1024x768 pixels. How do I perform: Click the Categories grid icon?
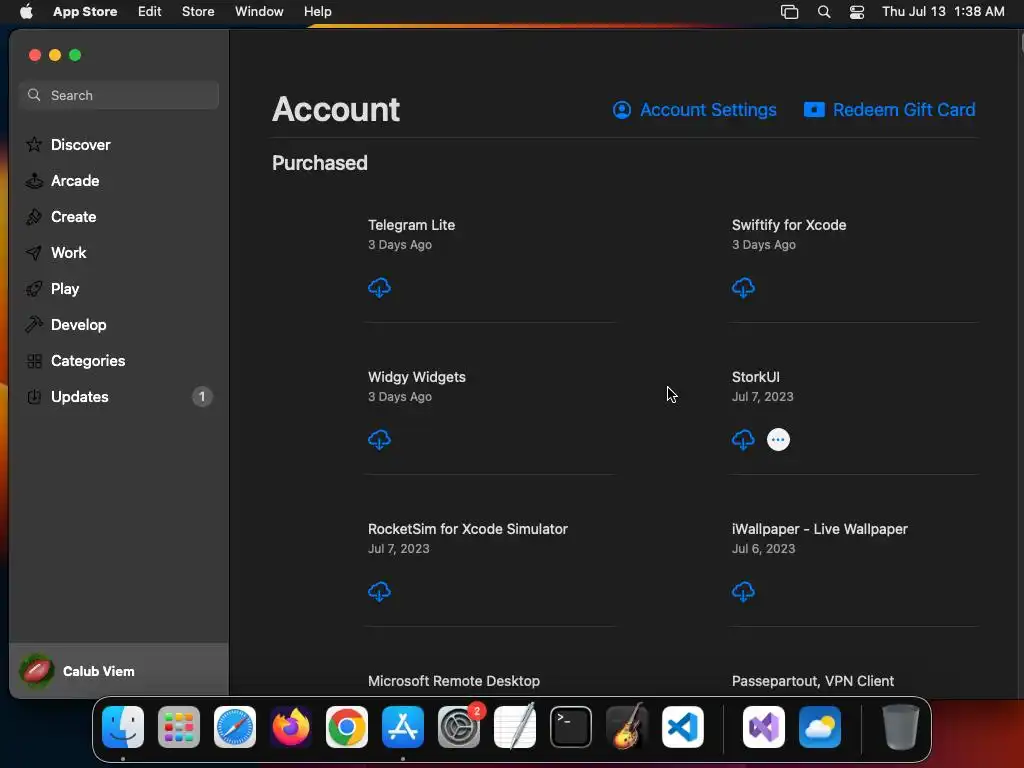tap(34, 360)
